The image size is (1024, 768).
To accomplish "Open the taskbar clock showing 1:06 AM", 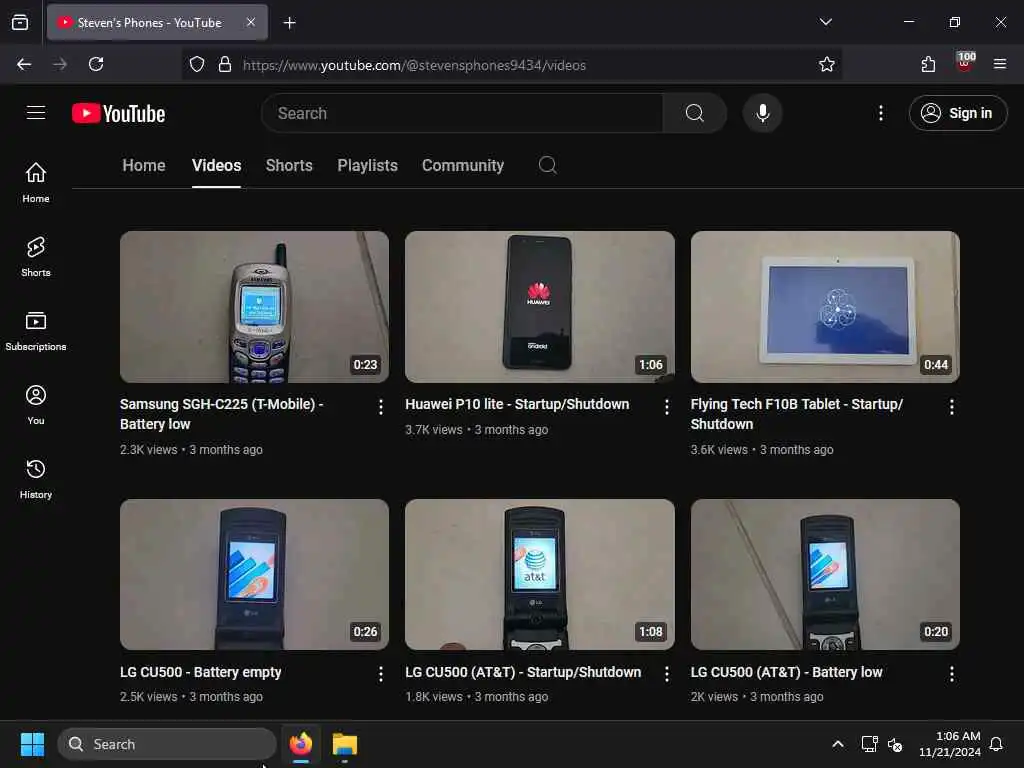I will point(950,744).
